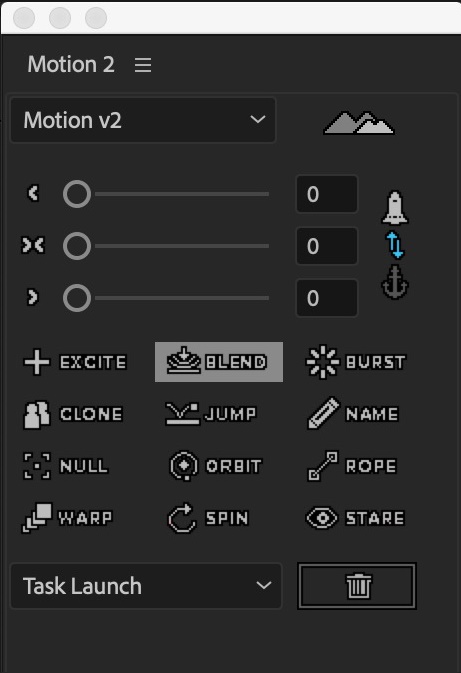Choose the Clone tool
This screenshot has height=673, width=461.
[x=73, y=415]
